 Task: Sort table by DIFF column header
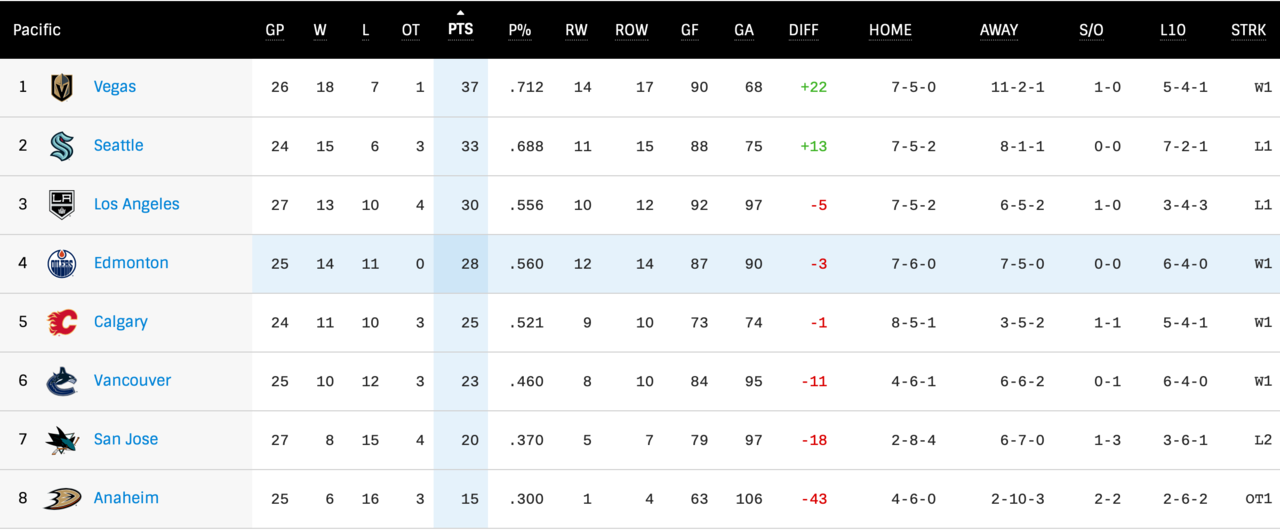tap(803, 30)
